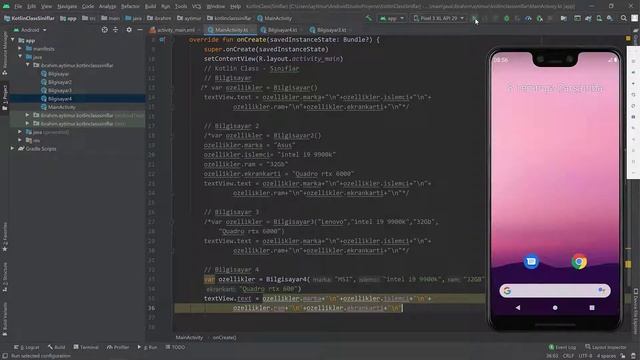
Task: Open the Run tool window
Action: [x=147, y=347]
